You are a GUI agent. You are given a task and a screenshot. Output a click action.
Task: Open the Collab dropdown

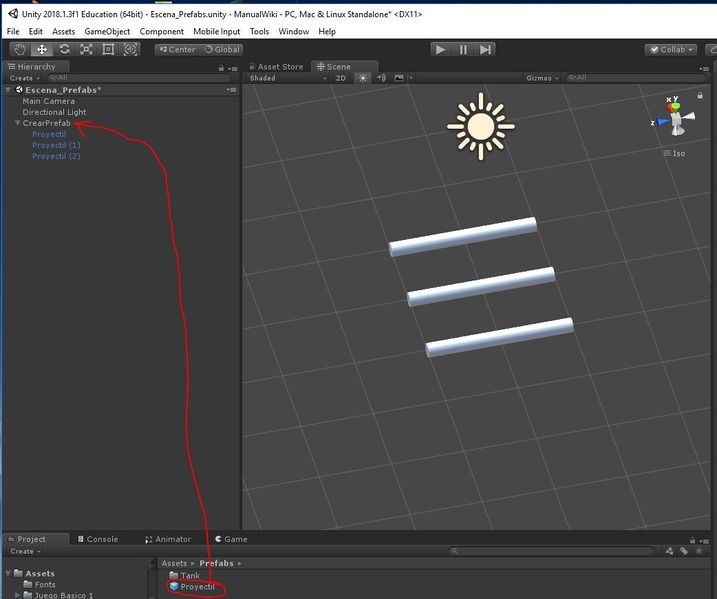point(671,49)
